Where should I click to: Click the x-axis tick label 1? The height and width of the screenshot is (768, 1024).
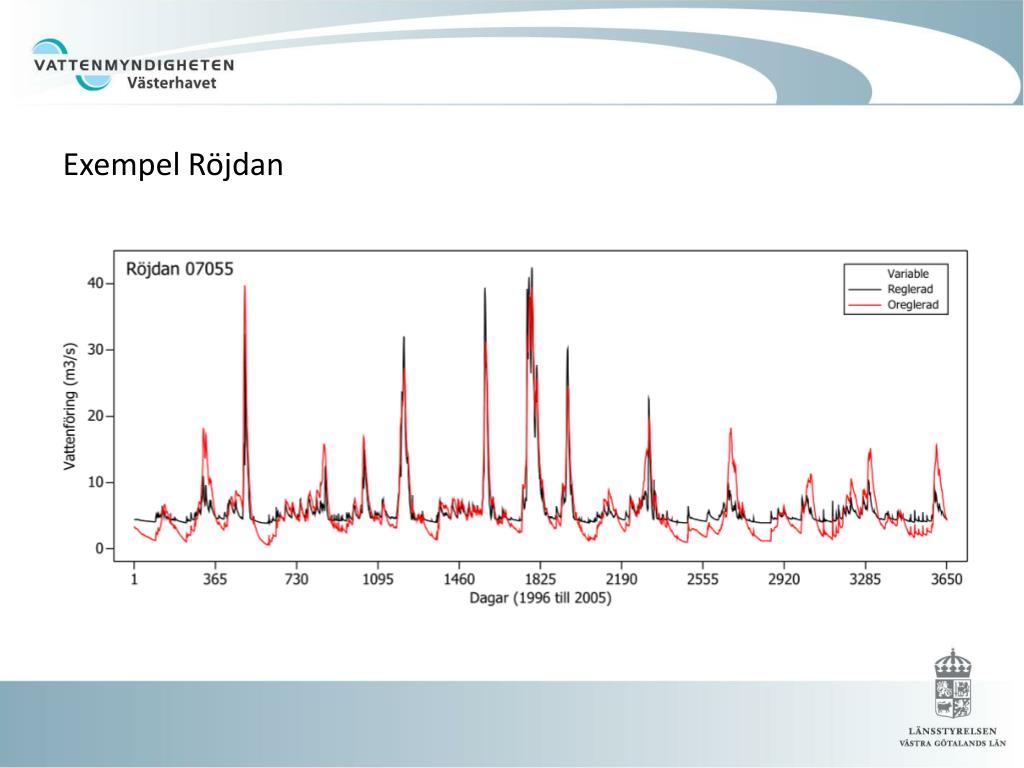click(134, 579)
